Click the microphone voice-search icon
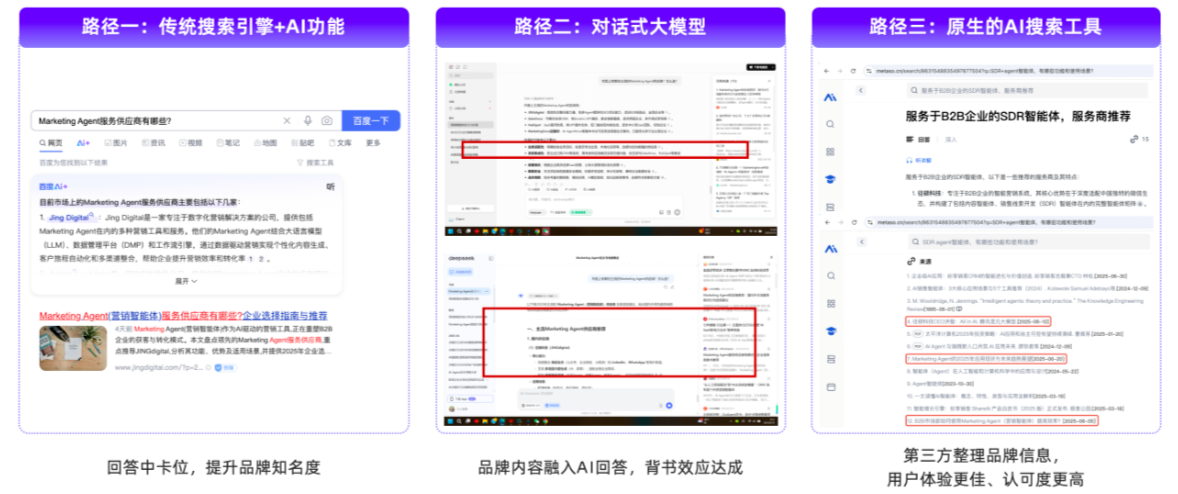Viewport: 1178px width, 494px height. point(307,121)
